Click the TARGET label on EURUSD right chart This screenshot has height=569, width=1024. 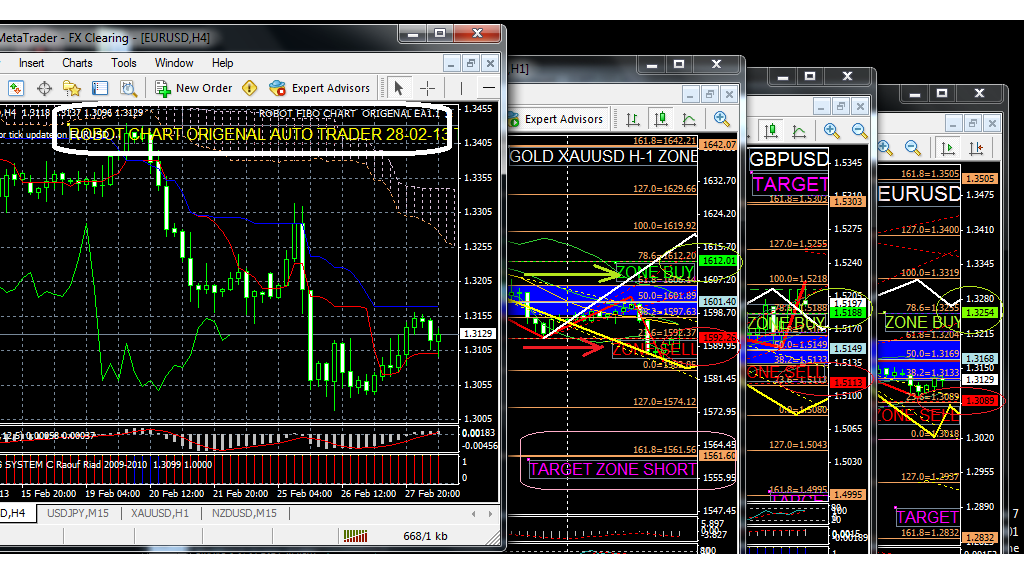(927, 517)
